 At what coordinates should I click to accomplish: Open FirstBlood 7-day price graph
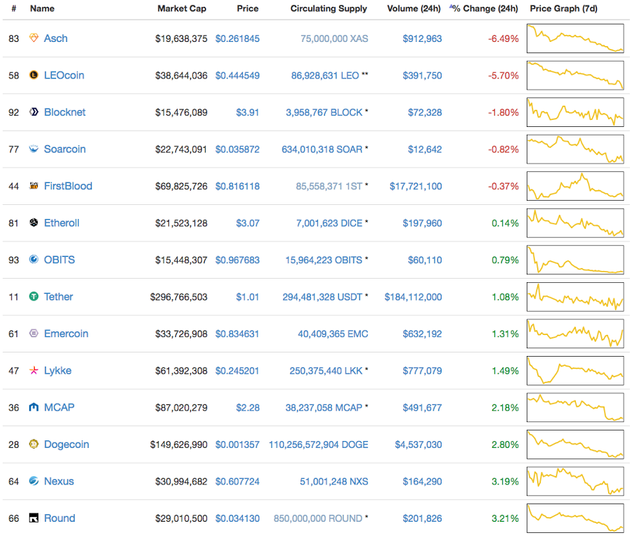[575, 186]
